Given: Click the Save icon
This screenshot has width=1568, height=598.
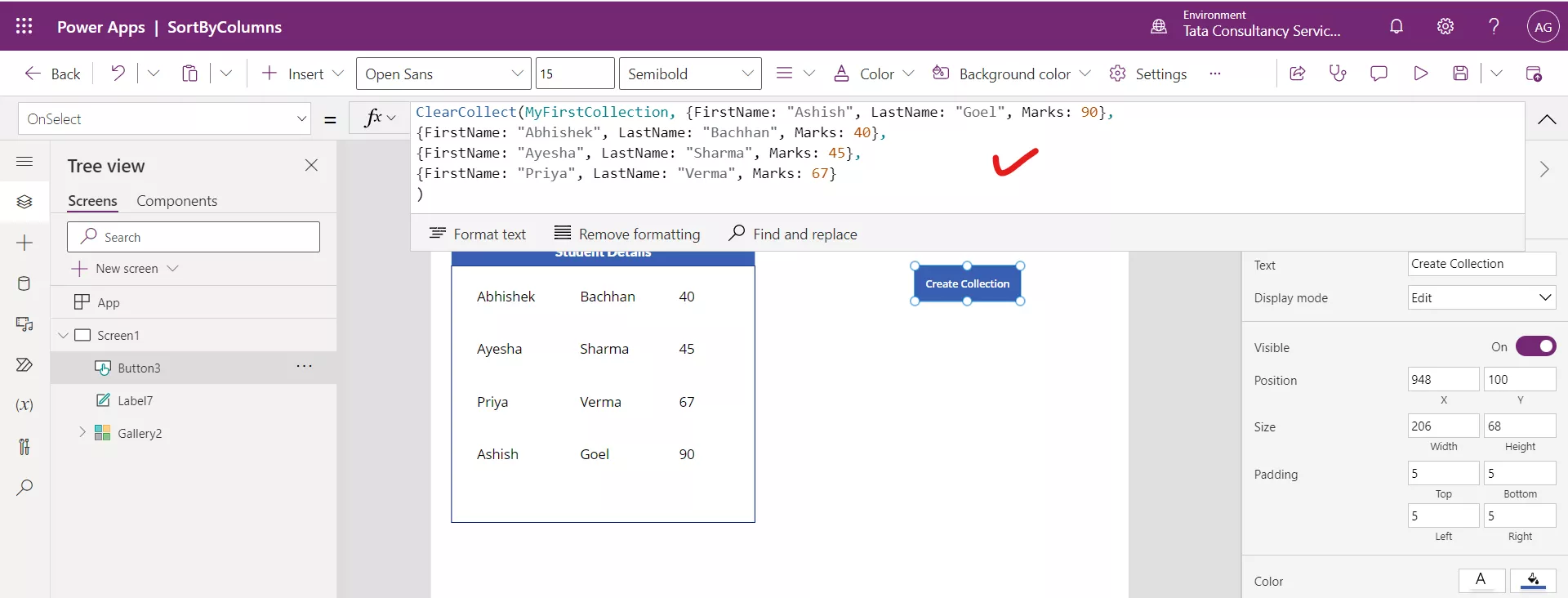Looking at the screenshot, I should click(1461, 74).
